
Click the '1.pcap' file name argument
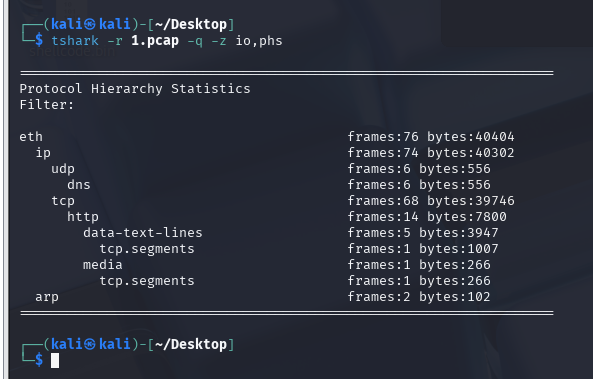click(x=155, y=40)
